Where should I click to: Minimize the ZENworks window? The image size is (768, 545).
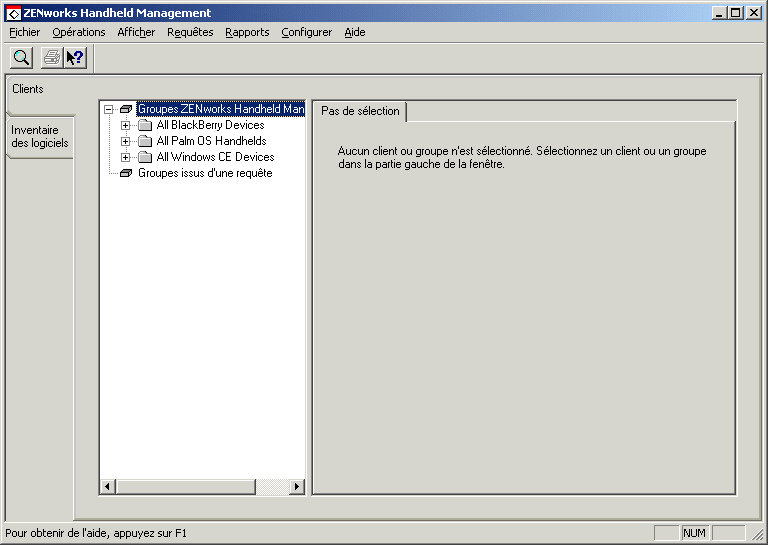tap(719, 13)
